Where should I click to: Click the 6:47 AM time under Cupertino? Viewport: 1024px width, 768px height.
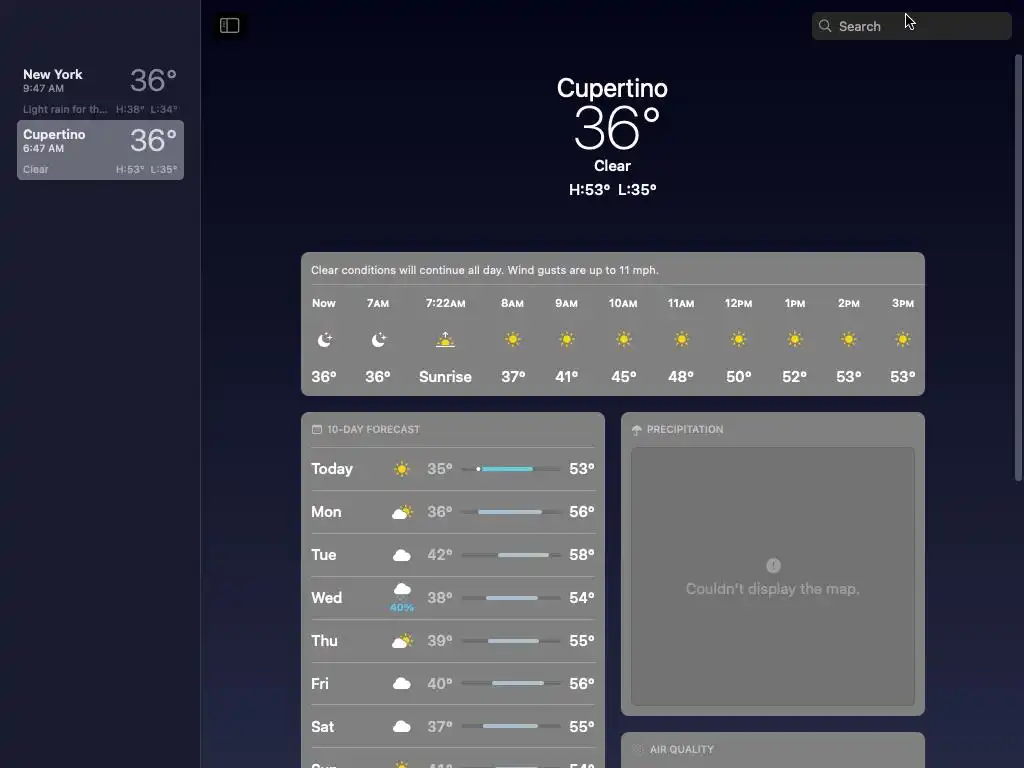click(43, 148)
